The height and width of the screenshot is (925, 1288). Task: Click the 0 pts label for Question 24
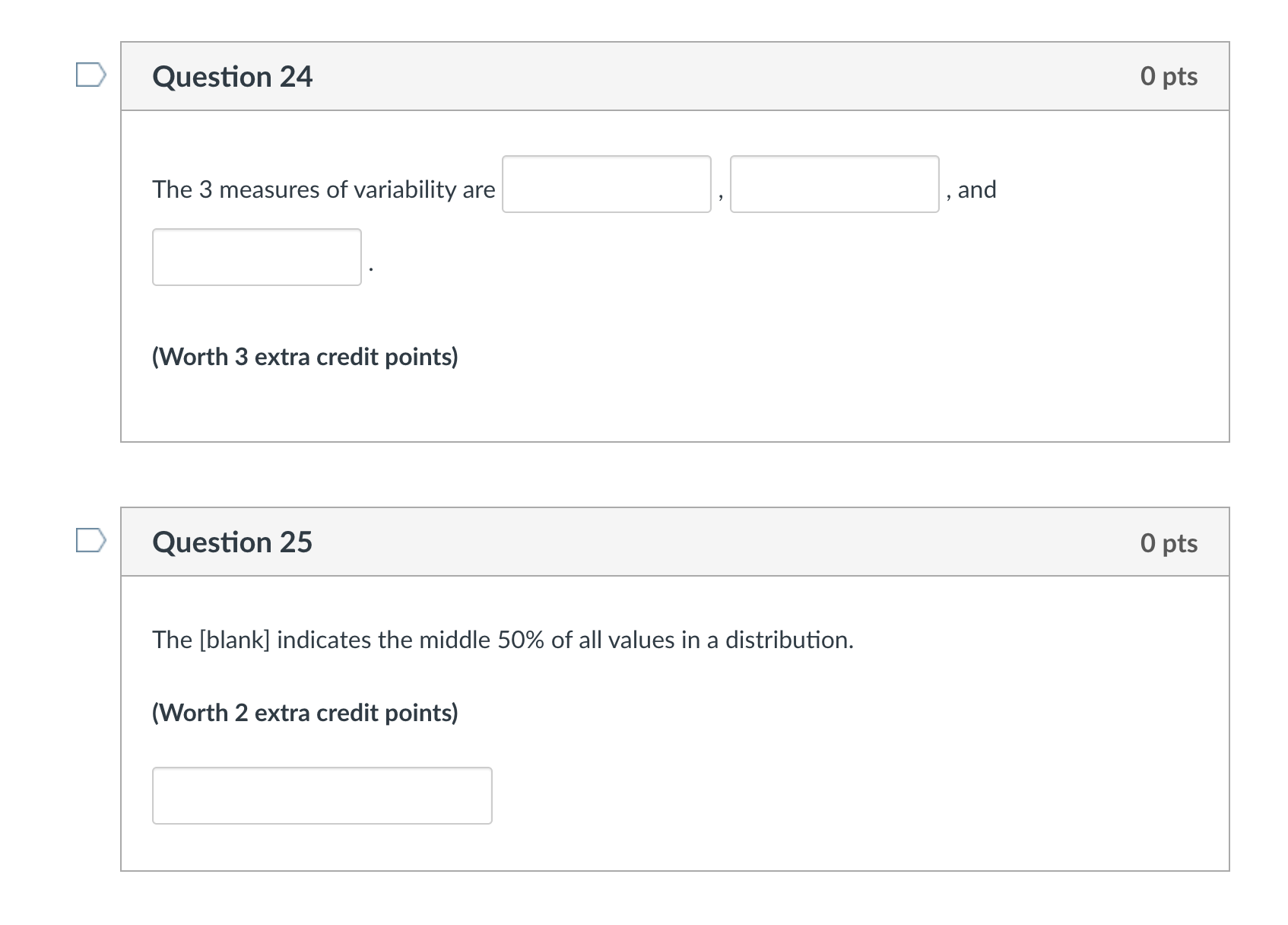(1169, 75)
